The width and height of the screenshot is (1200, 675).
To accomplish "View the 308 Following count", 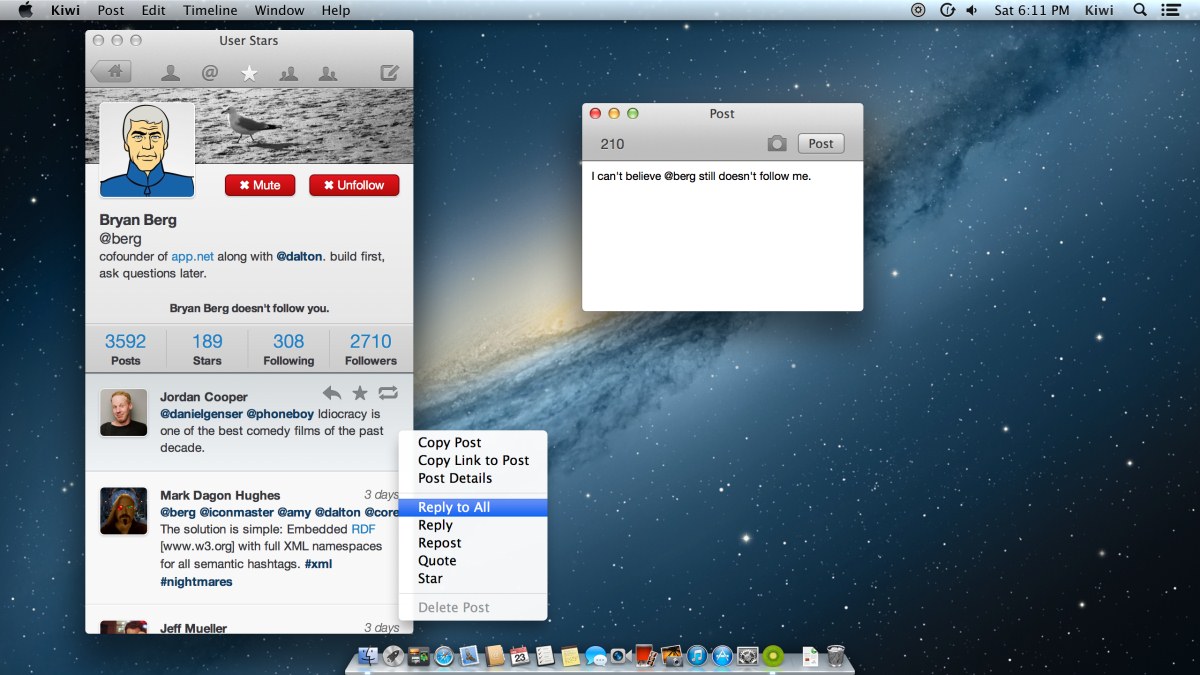I will click(x=289, y=350).
